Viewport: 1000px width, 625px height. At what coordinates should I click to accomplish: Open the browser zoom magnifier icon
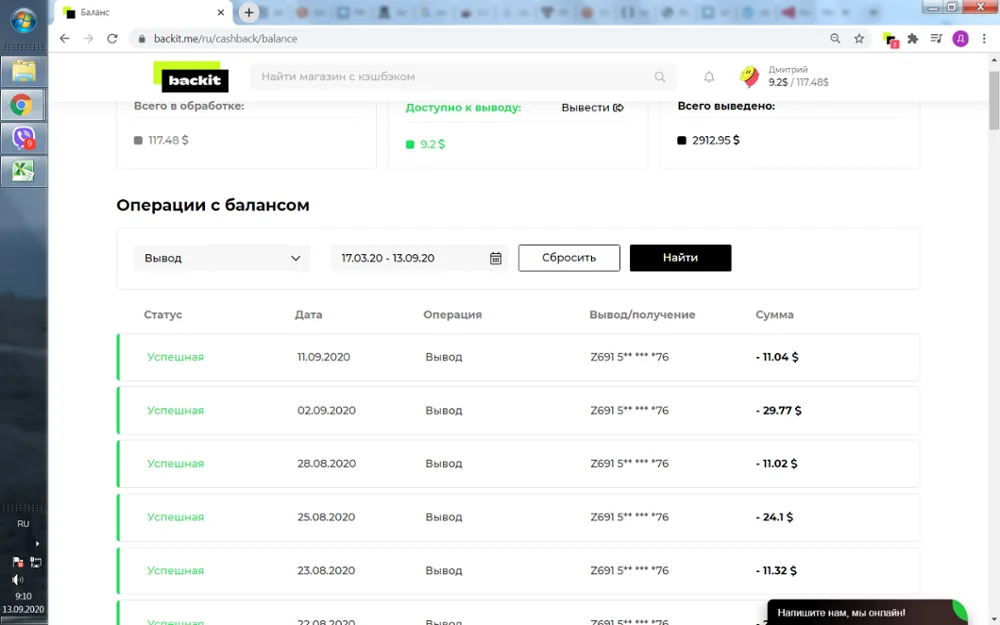(835, 38)
